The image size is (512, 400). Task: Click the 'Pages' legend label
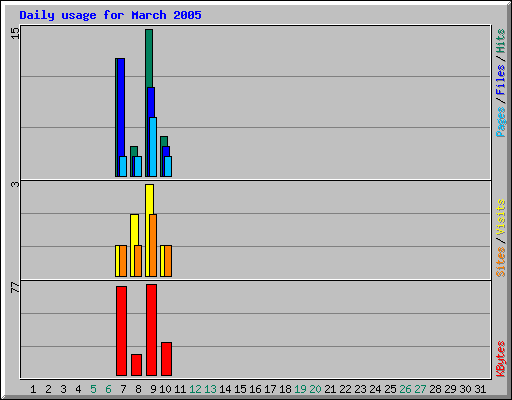[x=500, y=122]
